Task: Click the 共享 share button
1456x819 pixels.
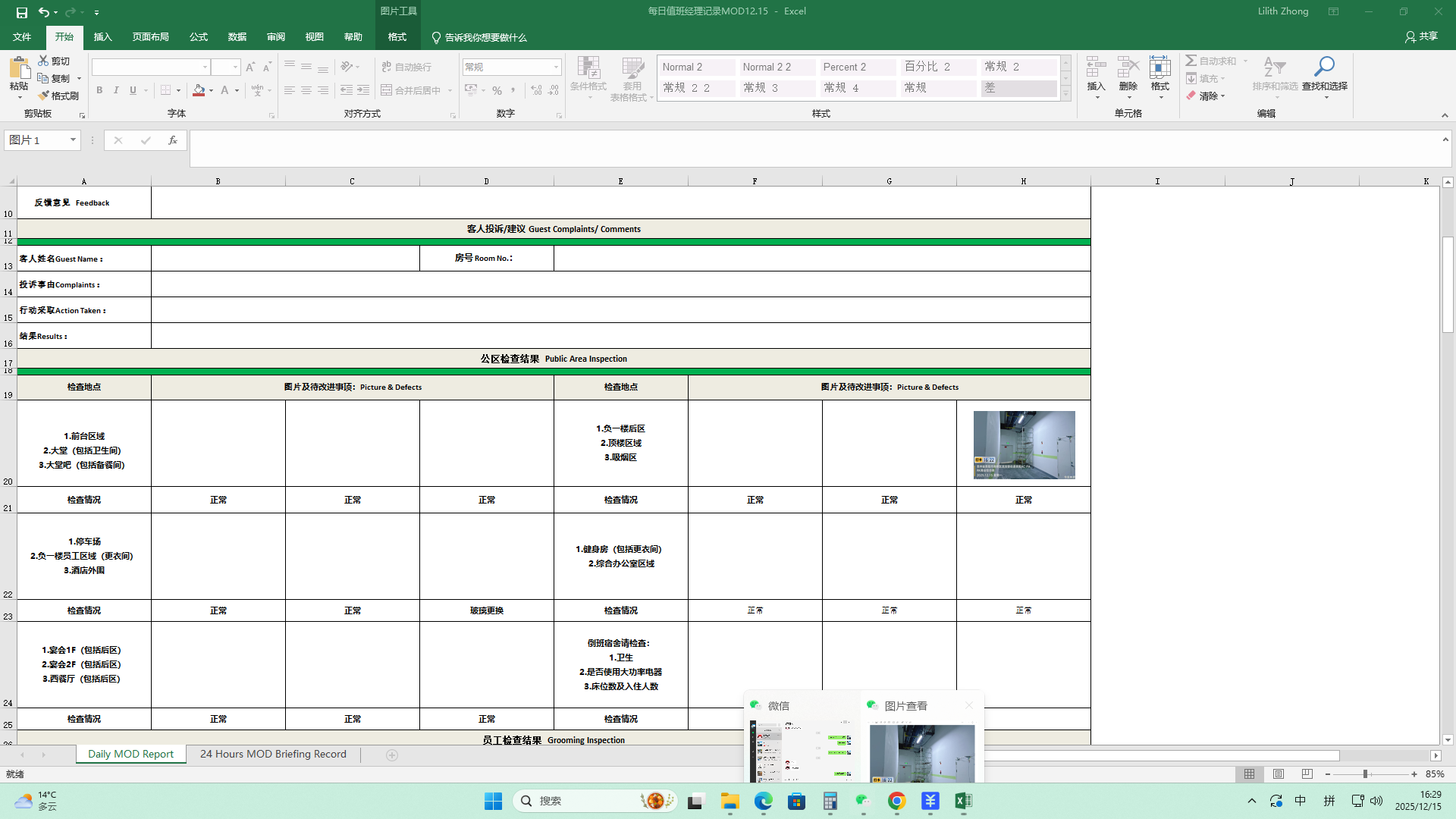Action: coord(1421,36)
